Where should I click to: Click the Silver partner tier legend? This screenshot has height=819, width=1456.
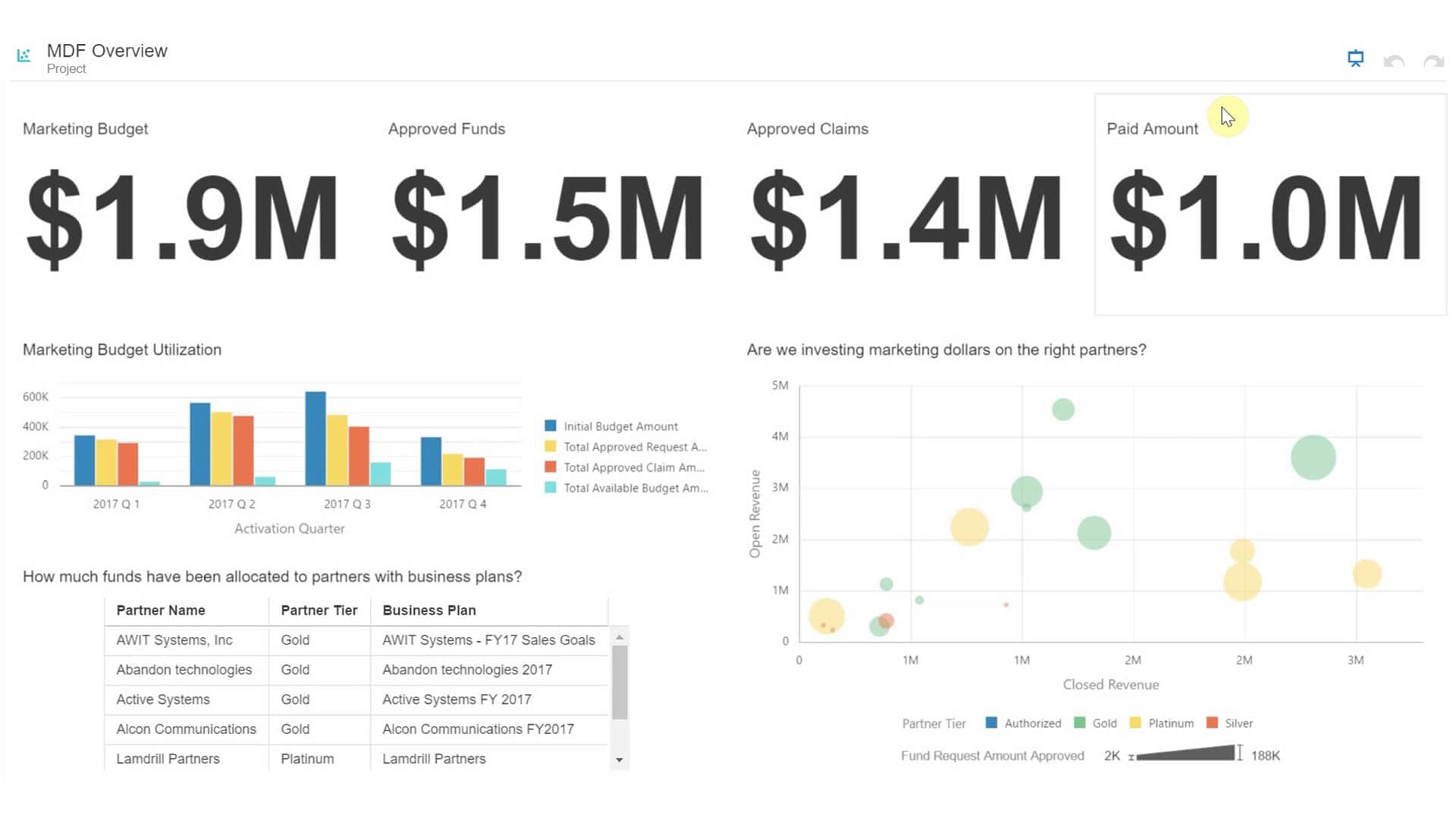point(1230,723)
